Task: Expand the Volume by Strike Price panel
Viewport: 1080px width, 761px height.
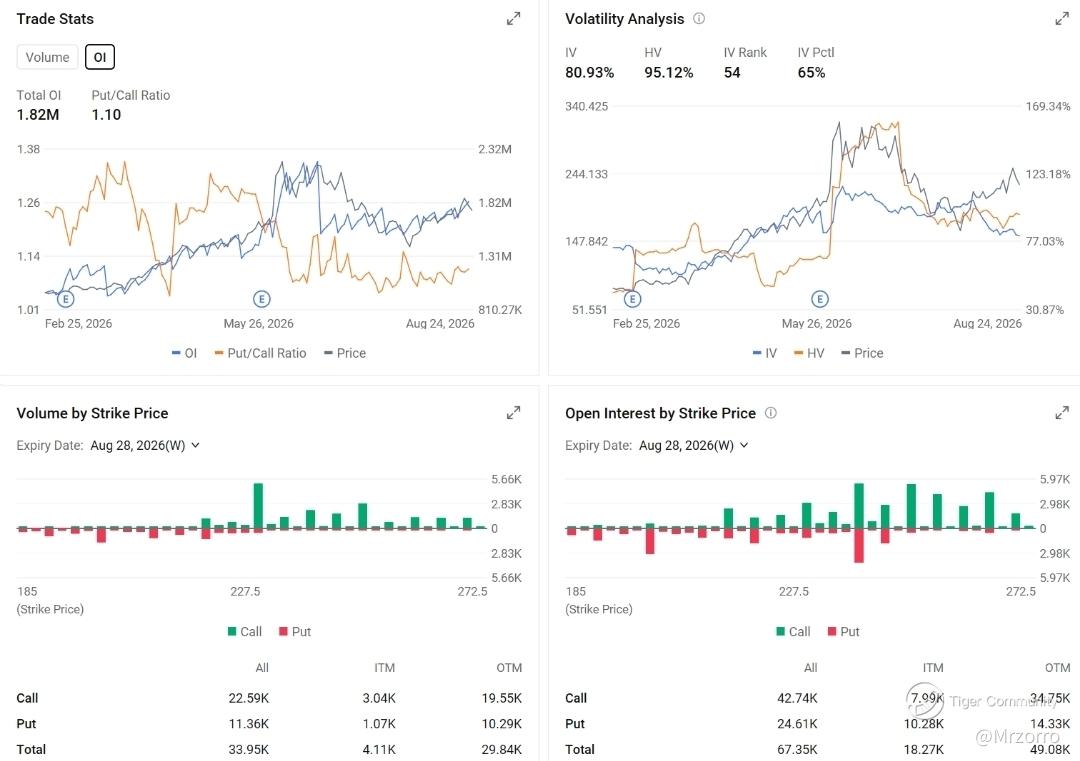Action: coord(513,413)
